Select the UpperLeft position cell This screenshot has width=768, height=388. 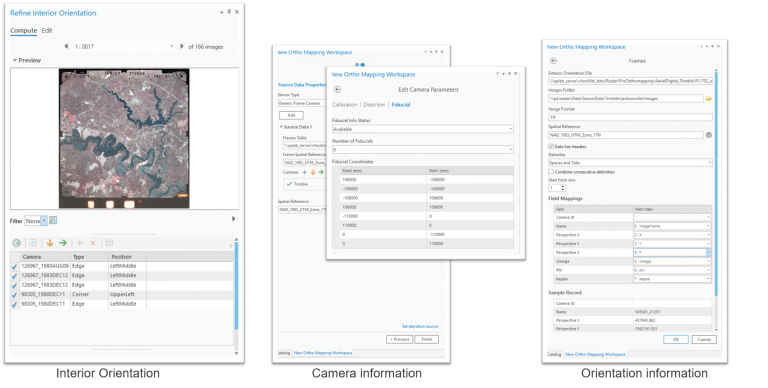point(127,294)
